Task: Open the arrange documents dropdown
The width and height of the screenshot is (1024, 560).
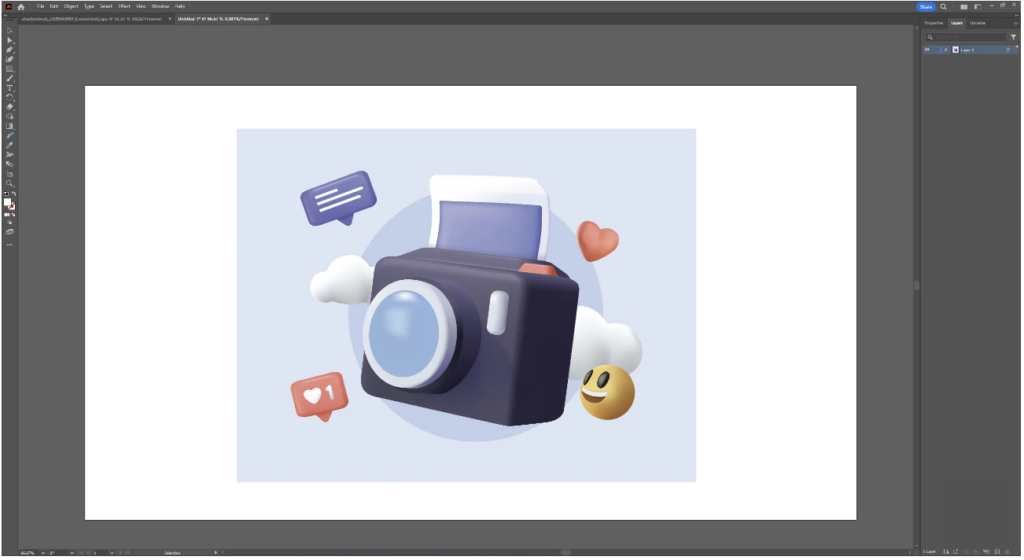Action: click(966, 6)
